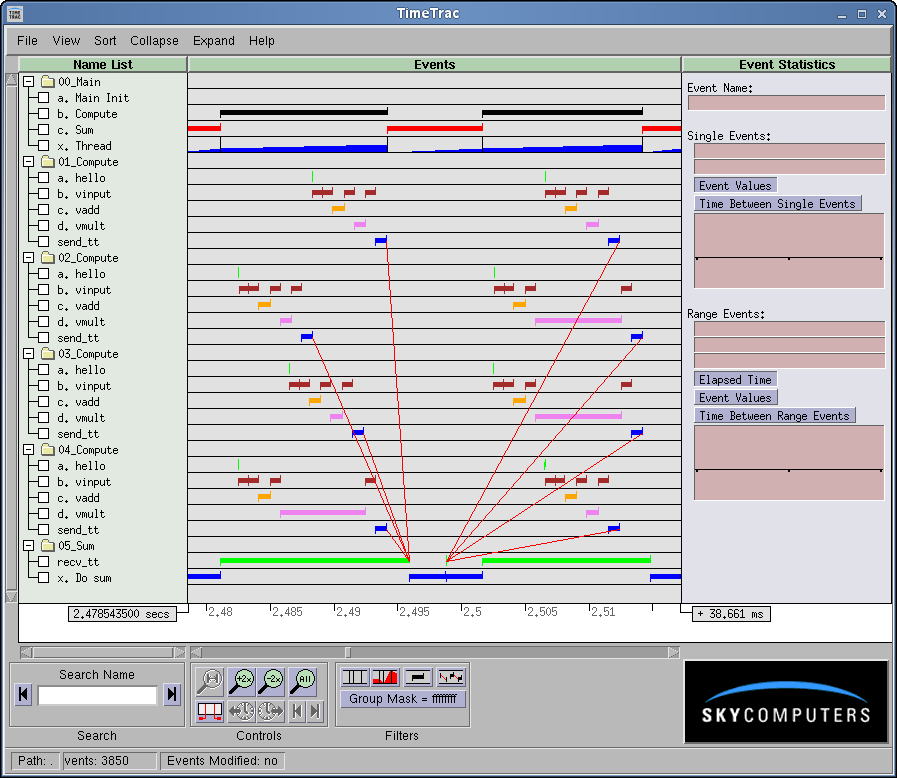Viewport: 897px width, 778px height.
Task: Click the 04_Compute folder icon
Action: pyautogui.click(x=48, y=450)
